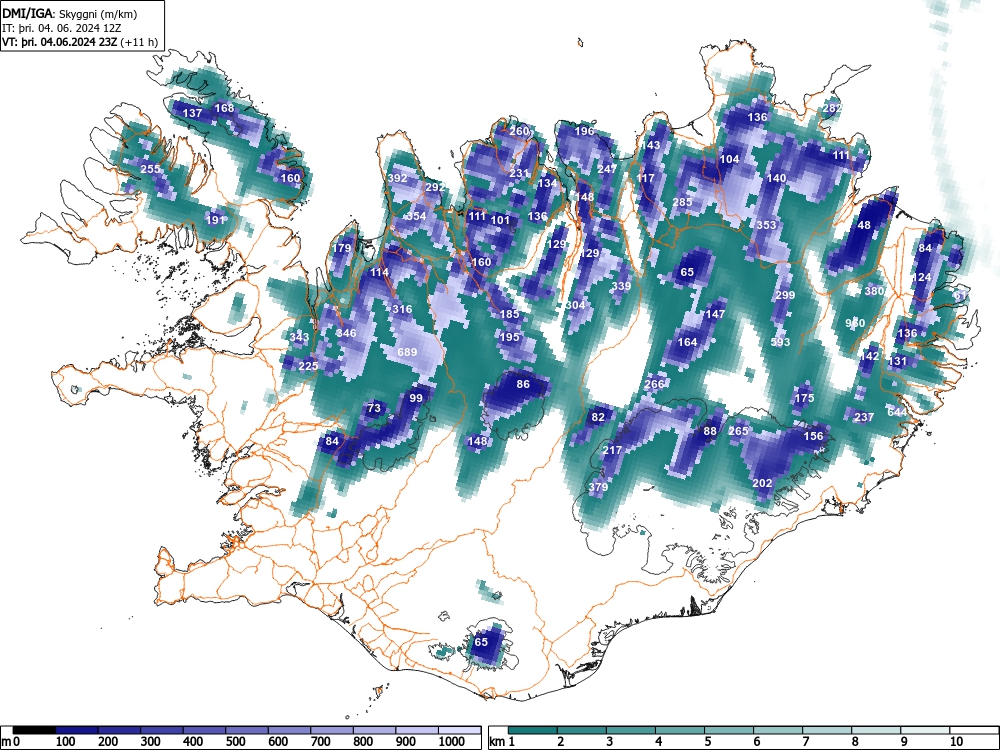This screenshot has height=750, width=1000.
Task: Click the visibility value 140 on the map
Action: (776, 178)
